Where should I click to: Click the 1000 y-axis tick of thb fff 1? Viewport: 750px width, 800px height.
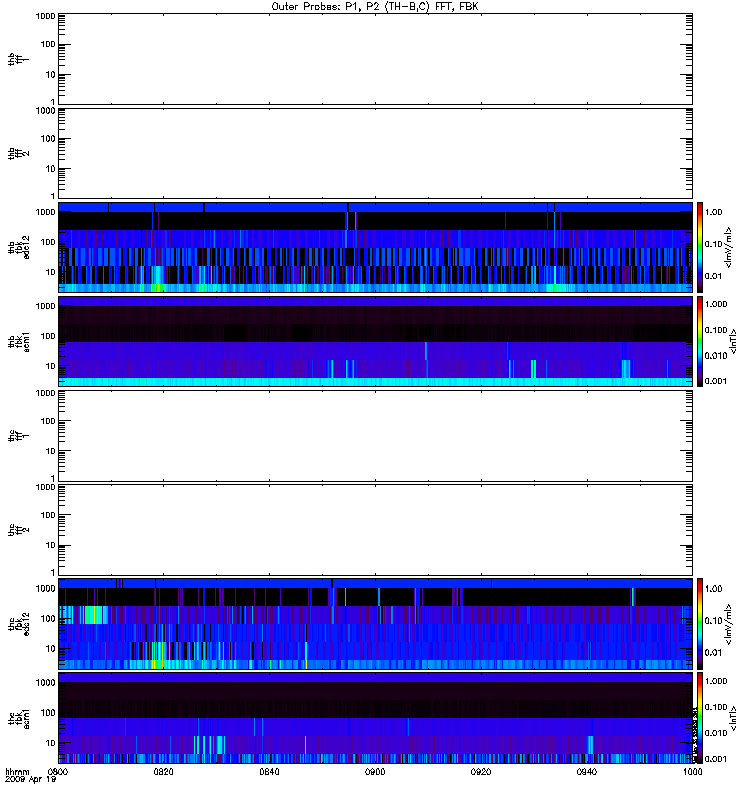pyautogui.click(x=45, y=16)
